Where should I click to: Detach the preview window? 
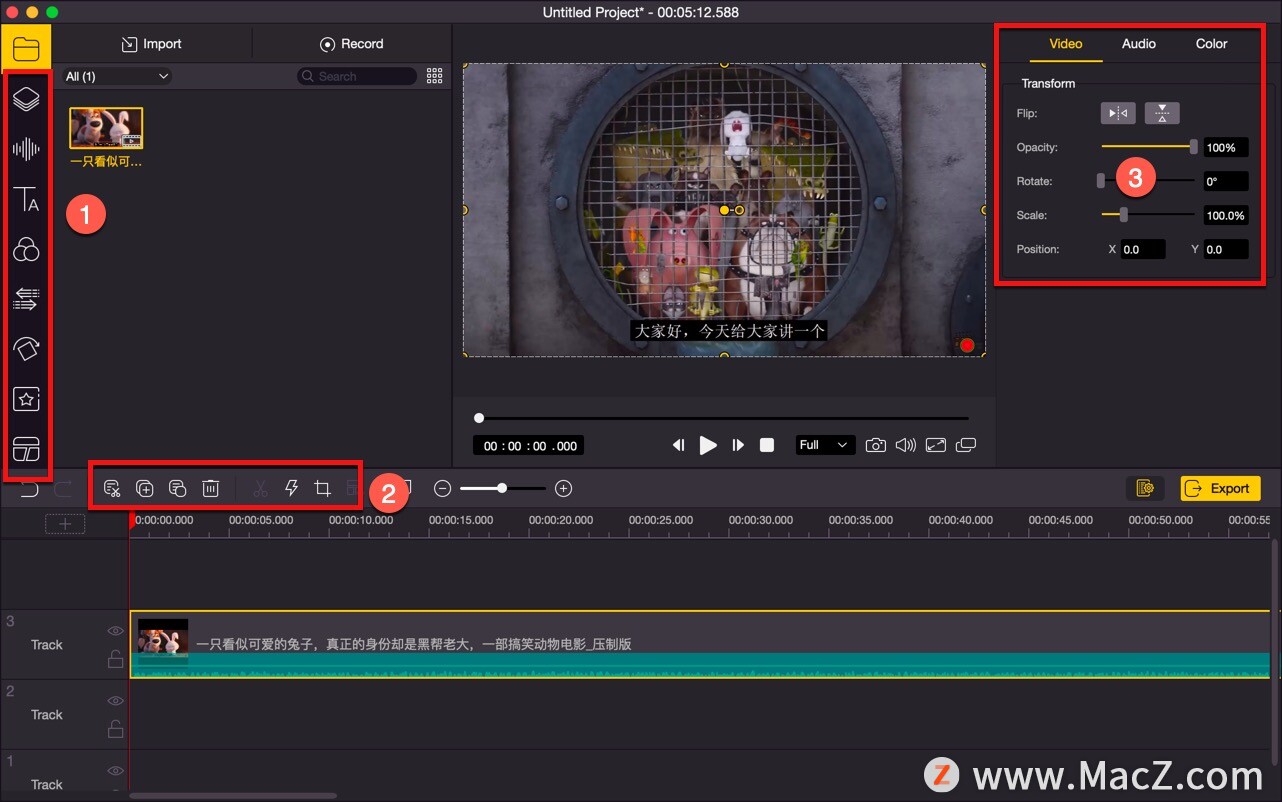966,445
